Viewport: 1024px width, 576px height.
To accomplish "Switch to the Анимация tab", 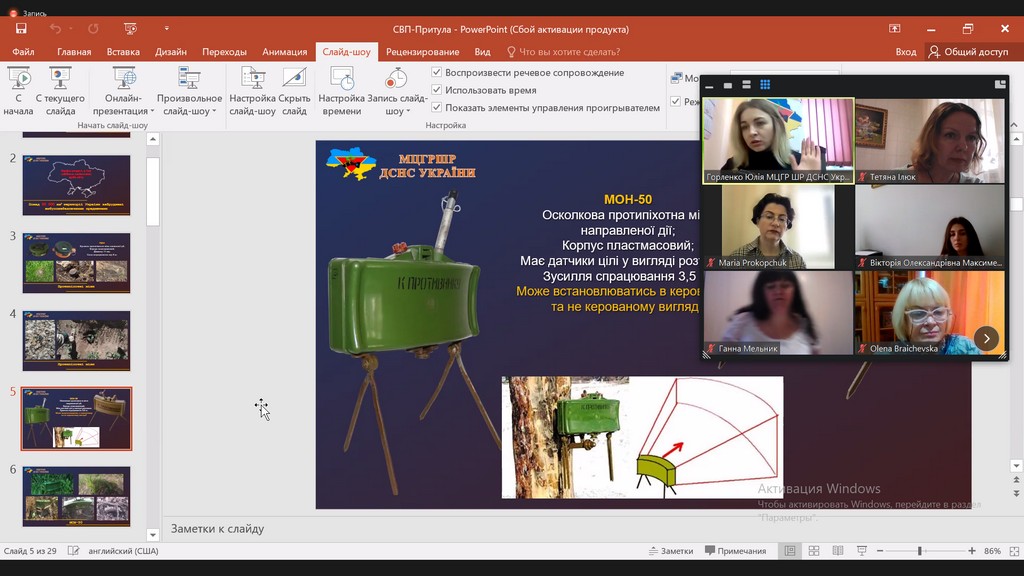I will point(284,52).
